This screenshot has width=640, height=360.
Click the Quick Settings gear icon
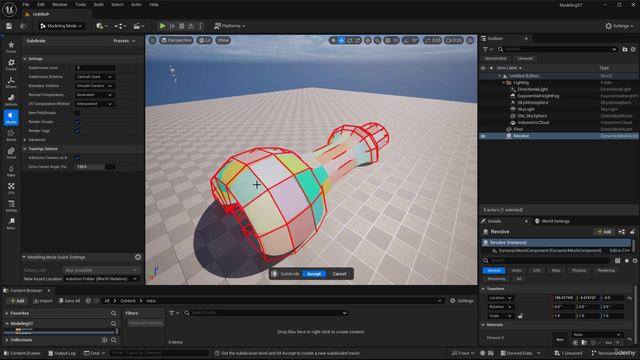tap(138, 257)
